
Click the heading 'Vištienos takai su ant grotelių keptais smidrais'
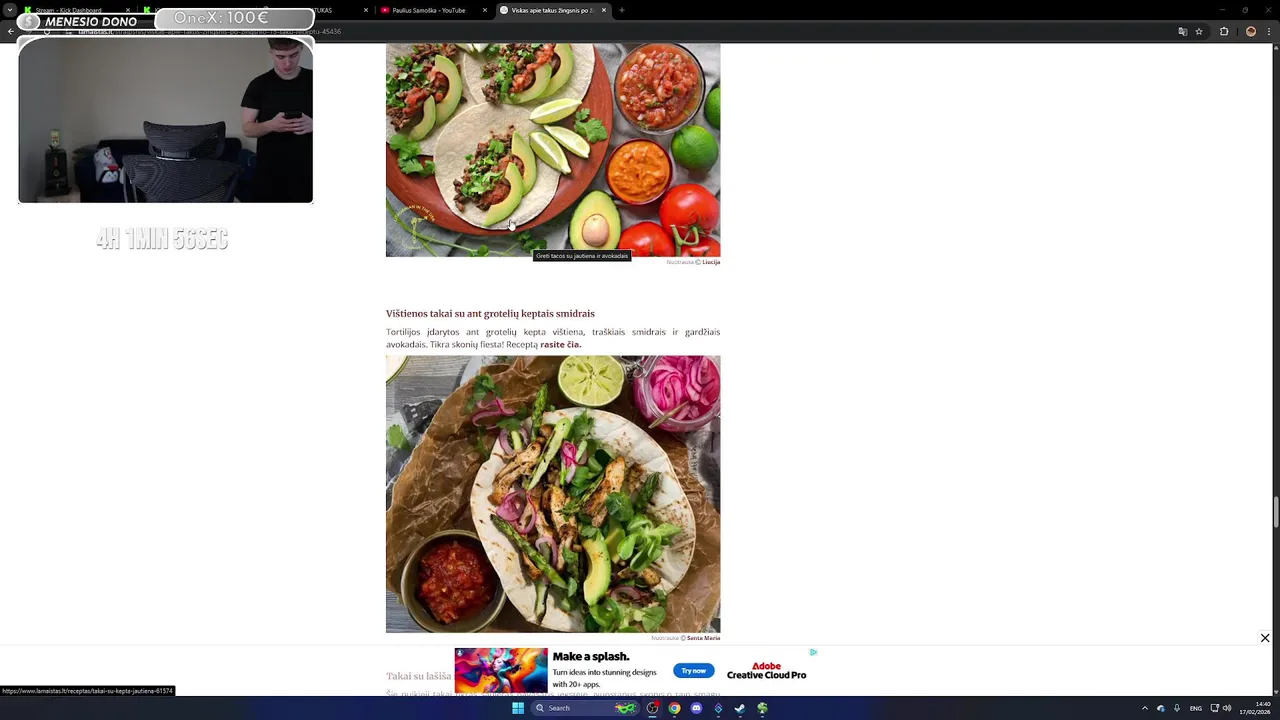click(490, 313)
